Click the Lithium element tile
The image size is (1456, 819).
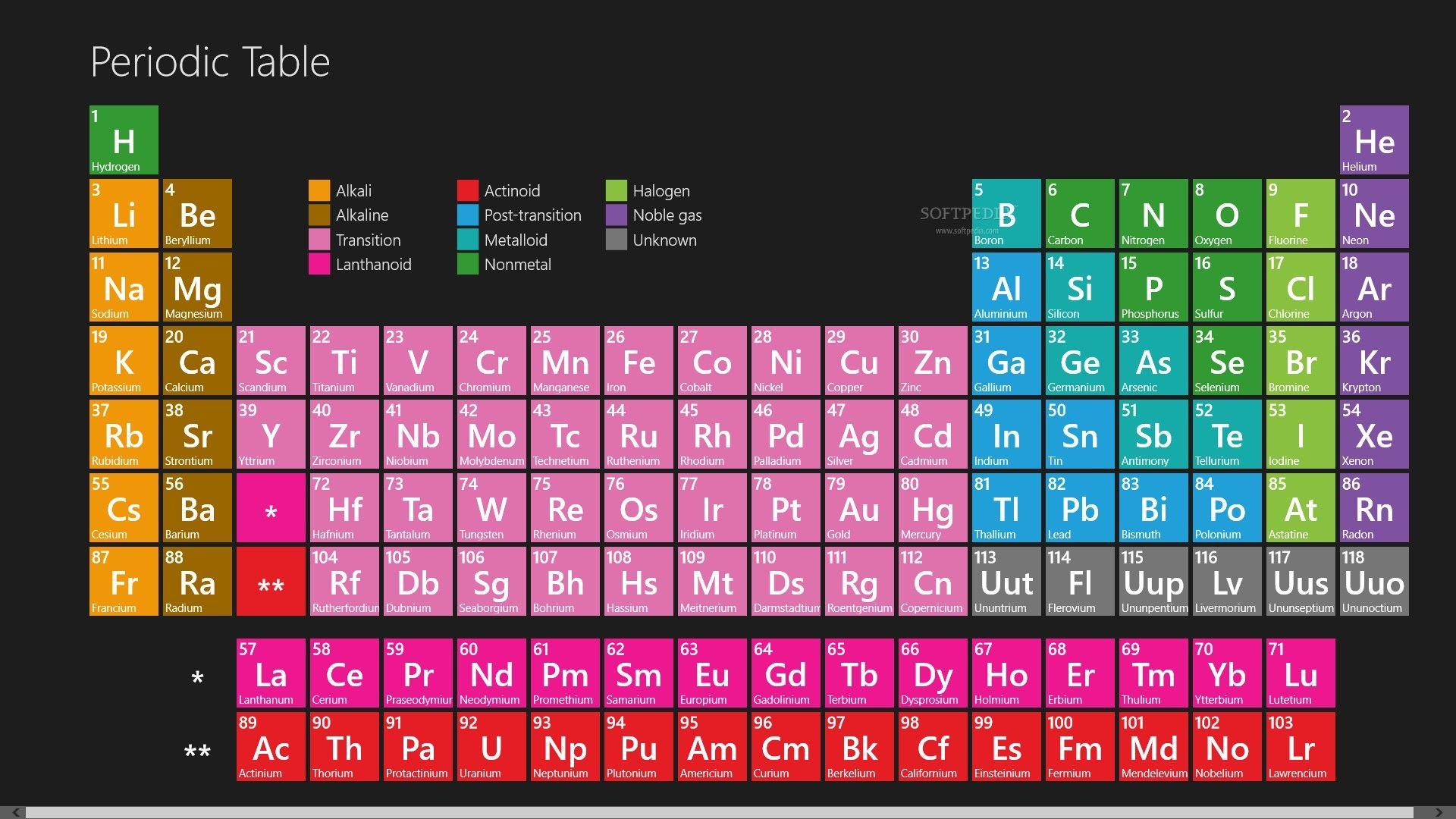[x=124, y=213]
